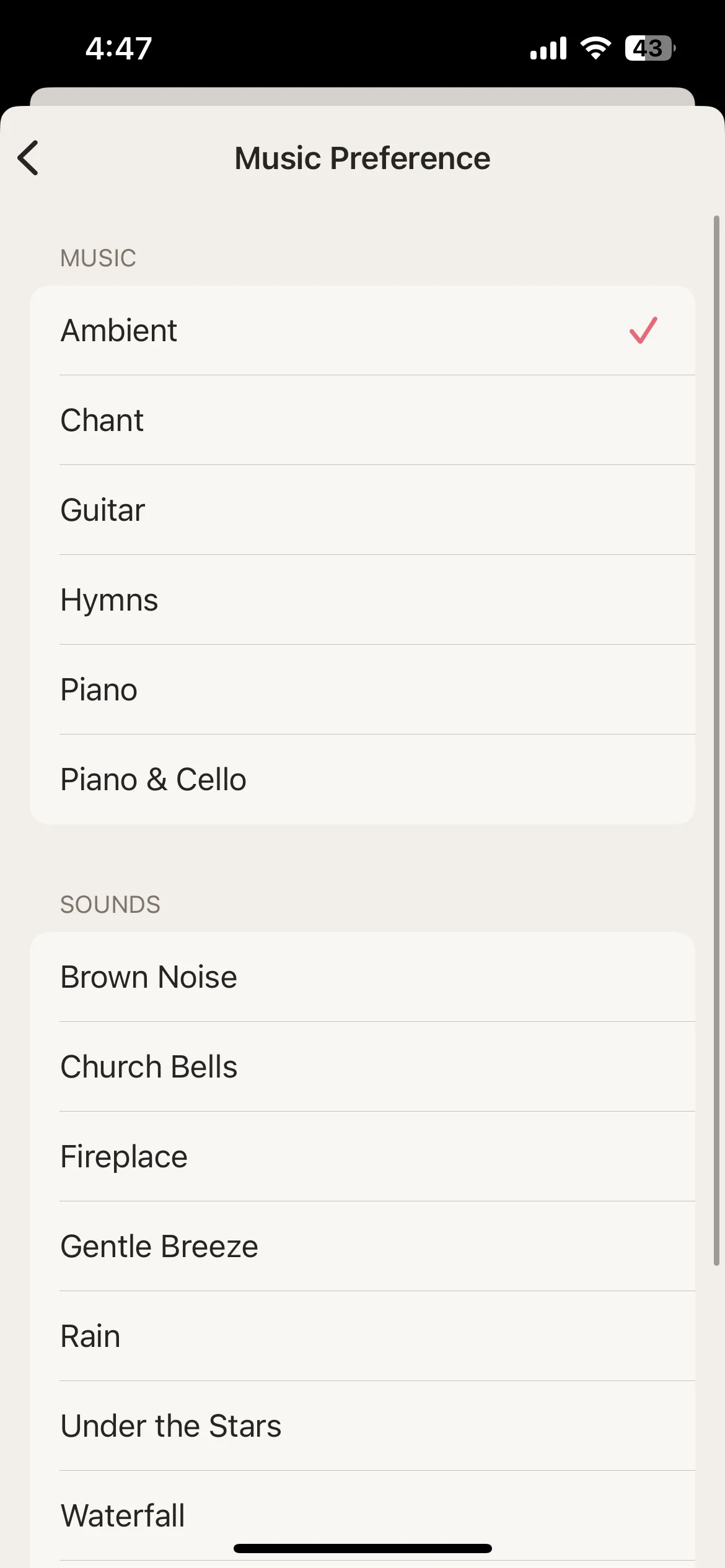The width and height of the screenshot is (725, 1568).
Task: Tap the Wi-Fi status icon
Action: (x=595, y=48)
